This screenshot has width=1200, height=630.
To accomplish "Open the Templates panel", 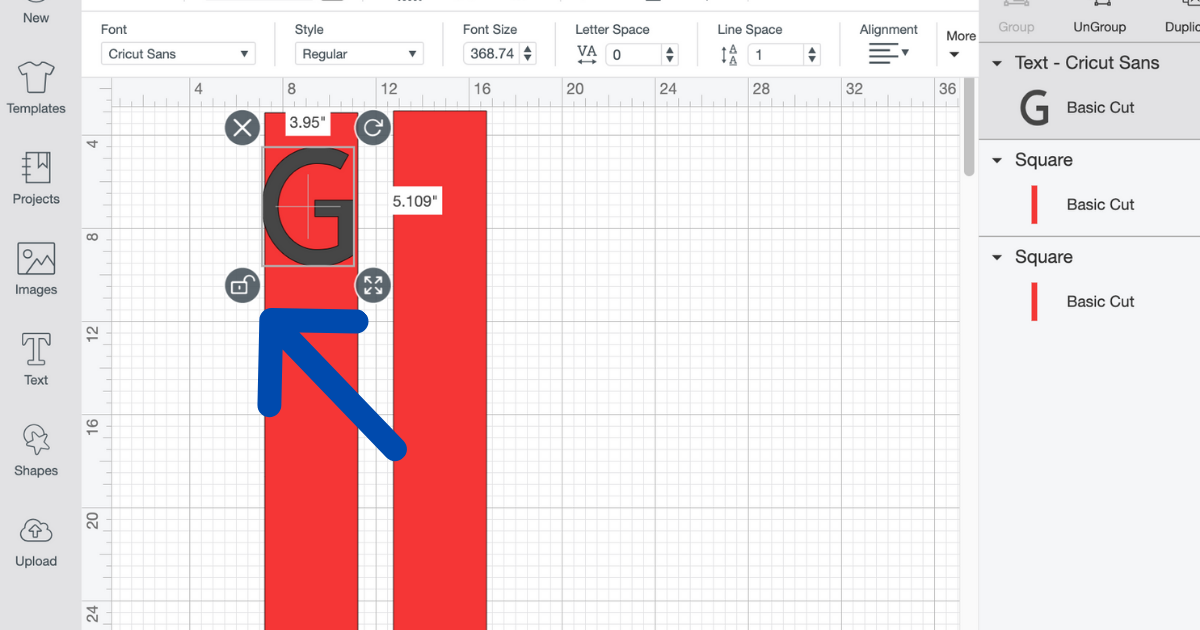I will 36,88.
